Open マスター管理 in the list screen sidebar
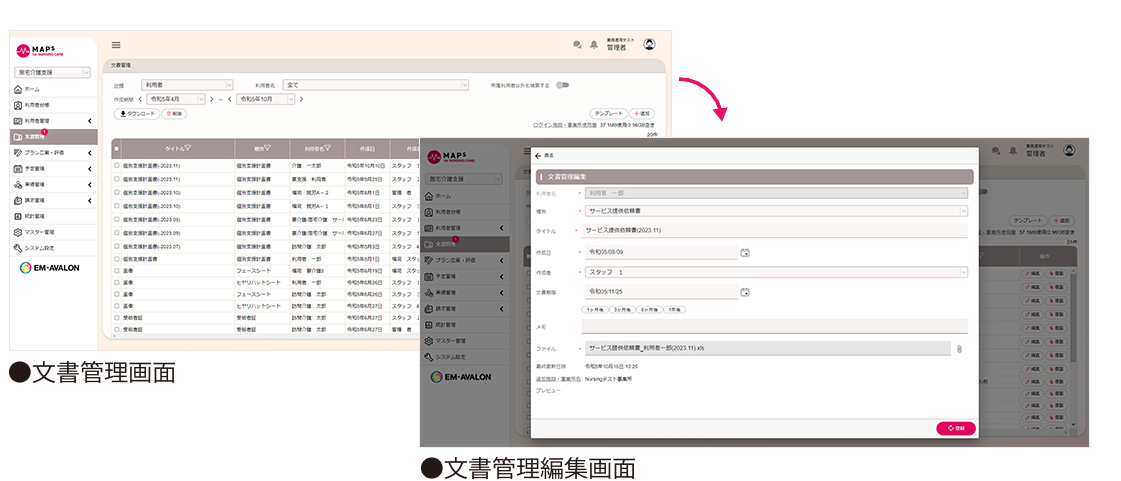 pyautogui.click(x=54, y=232)
